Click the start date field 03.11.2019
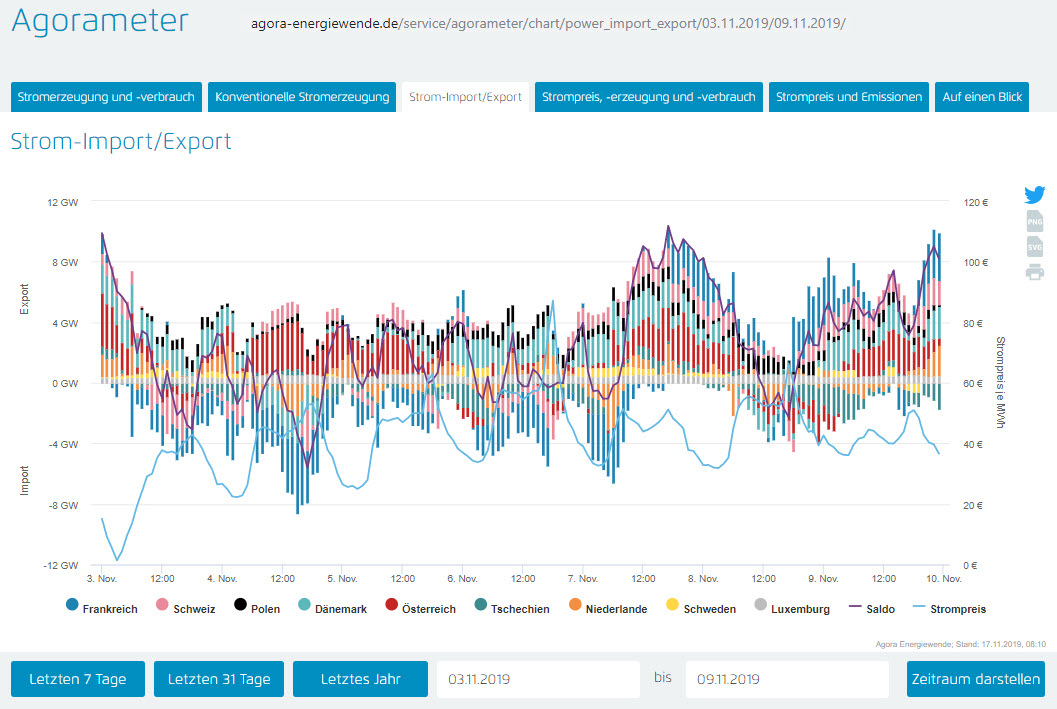Viewport: 1057px width, 709px height. pyautogui.click(x=537, y=679)
